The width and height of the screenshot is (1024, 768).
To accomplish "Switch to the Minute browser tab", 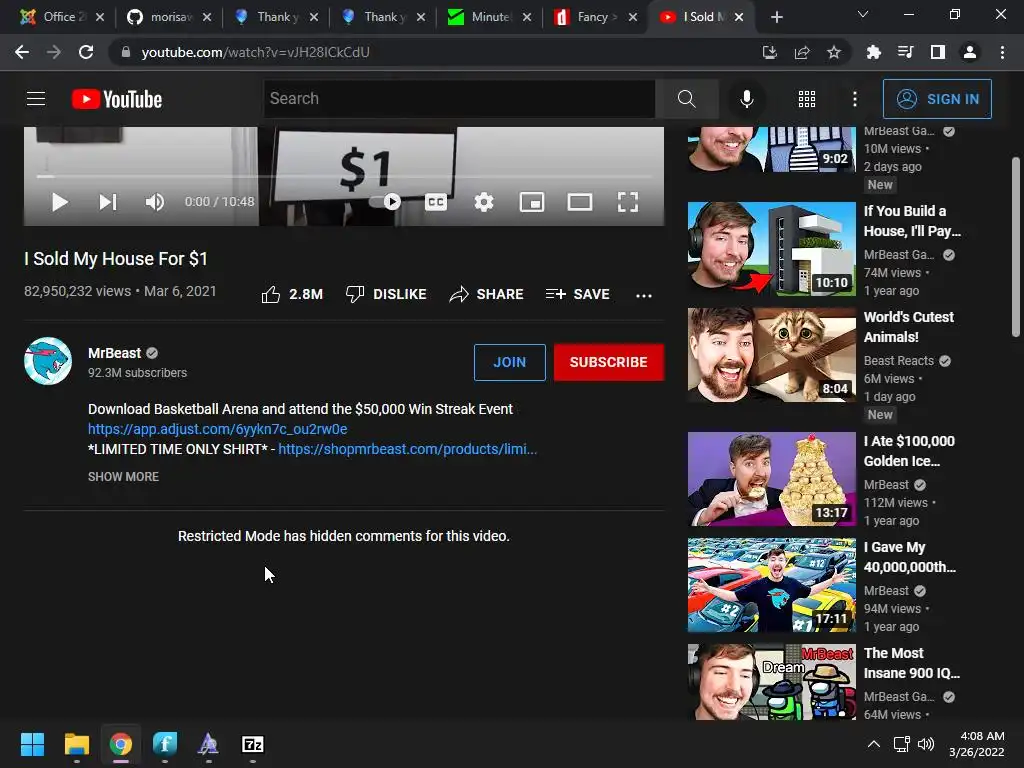I will 490,17.
